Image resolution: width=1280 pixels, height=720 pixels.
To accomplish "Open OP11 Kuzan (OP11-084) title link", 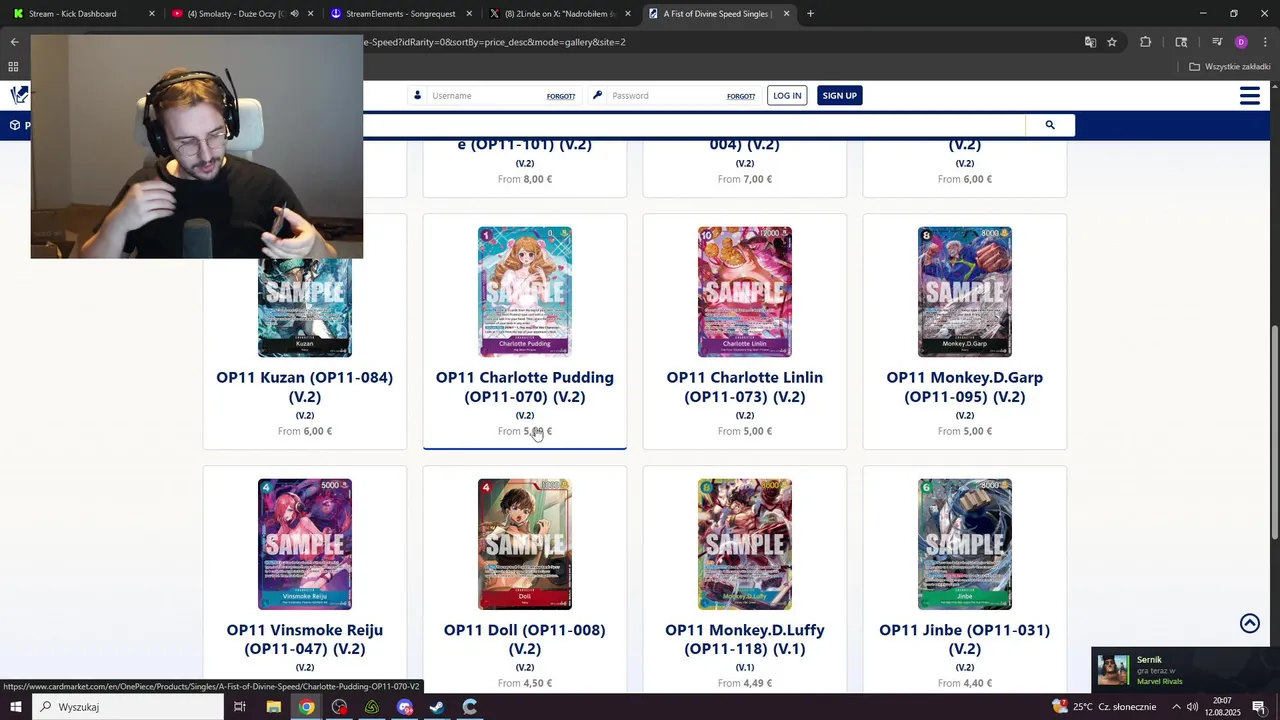I will pyautogui.click(x=305, y=387).
